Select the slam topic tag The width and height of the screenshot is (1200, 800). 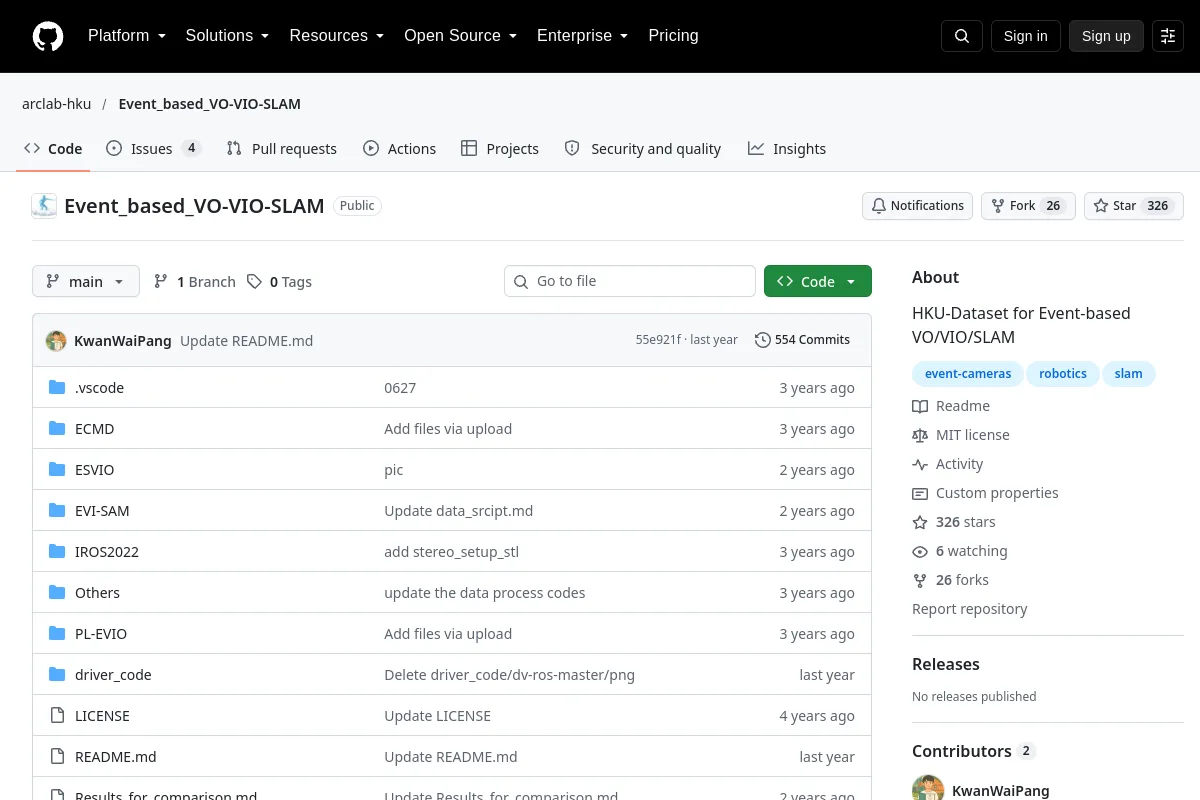tap(1129, 374)
